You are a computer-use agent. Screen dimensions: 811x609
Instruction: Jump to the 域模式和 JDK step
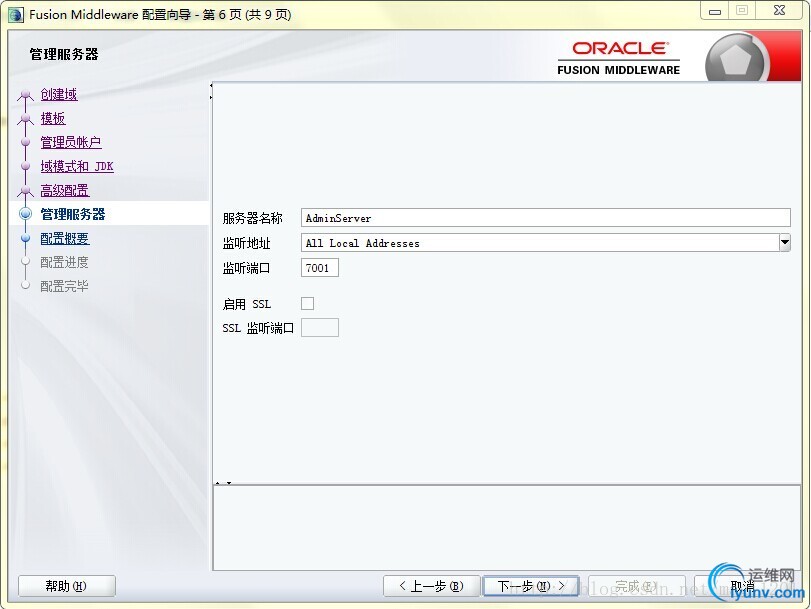77,166
